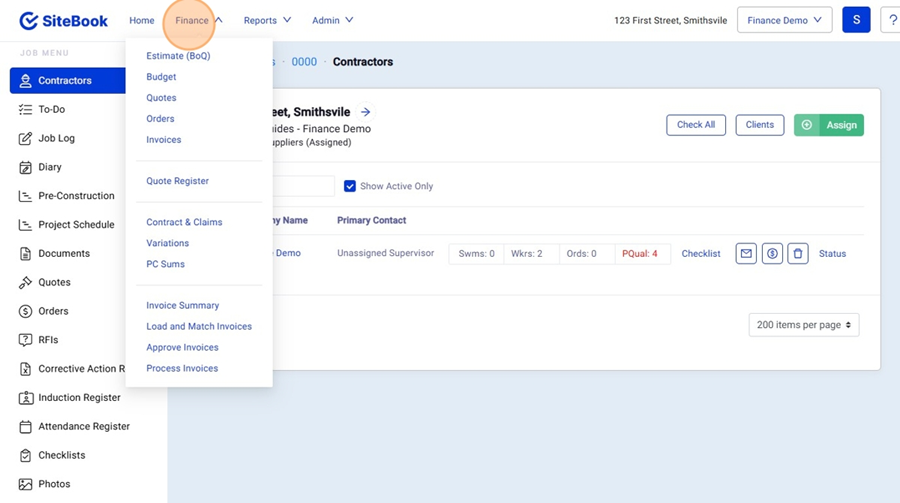Open the Finance Demo project dropdown
Screen dimensions: 900x503
point(784,20)
